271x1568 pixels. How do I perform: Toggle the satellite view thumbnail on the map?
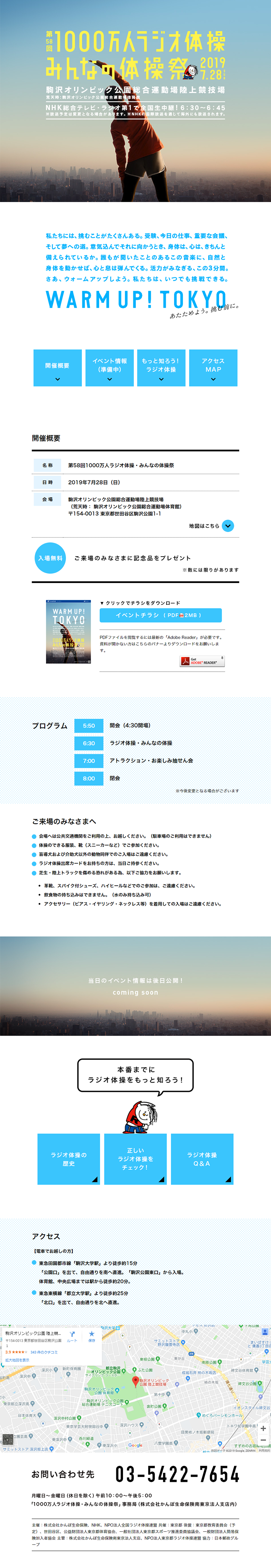click(x=8, y=1439)
